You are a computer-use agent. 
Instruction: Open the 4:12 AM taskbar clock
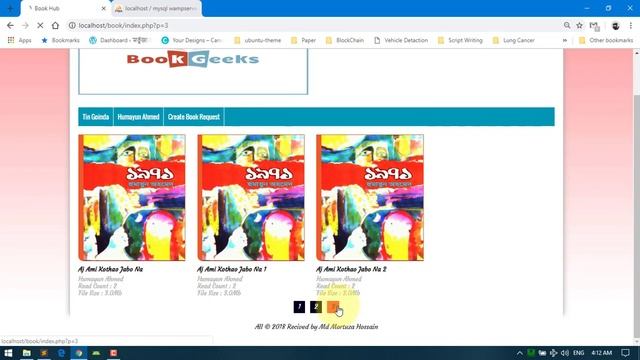click(x=602, y=353)
